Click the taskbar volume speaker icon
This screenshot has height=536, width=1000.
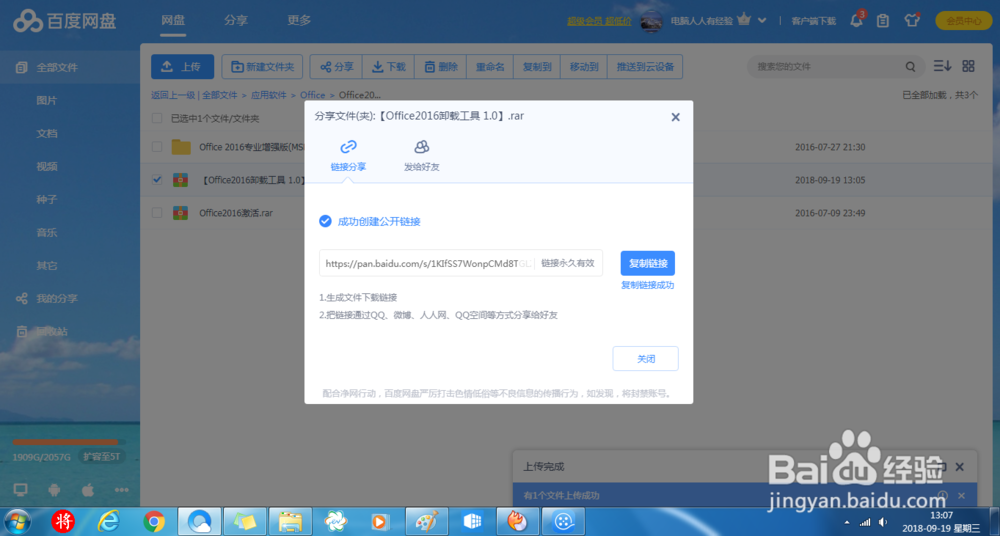pos(884,522)
